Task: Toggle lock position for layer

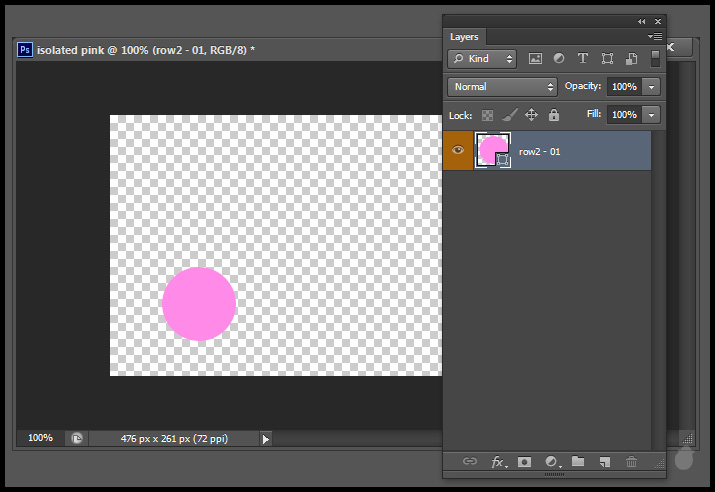Action: [531, 116]
